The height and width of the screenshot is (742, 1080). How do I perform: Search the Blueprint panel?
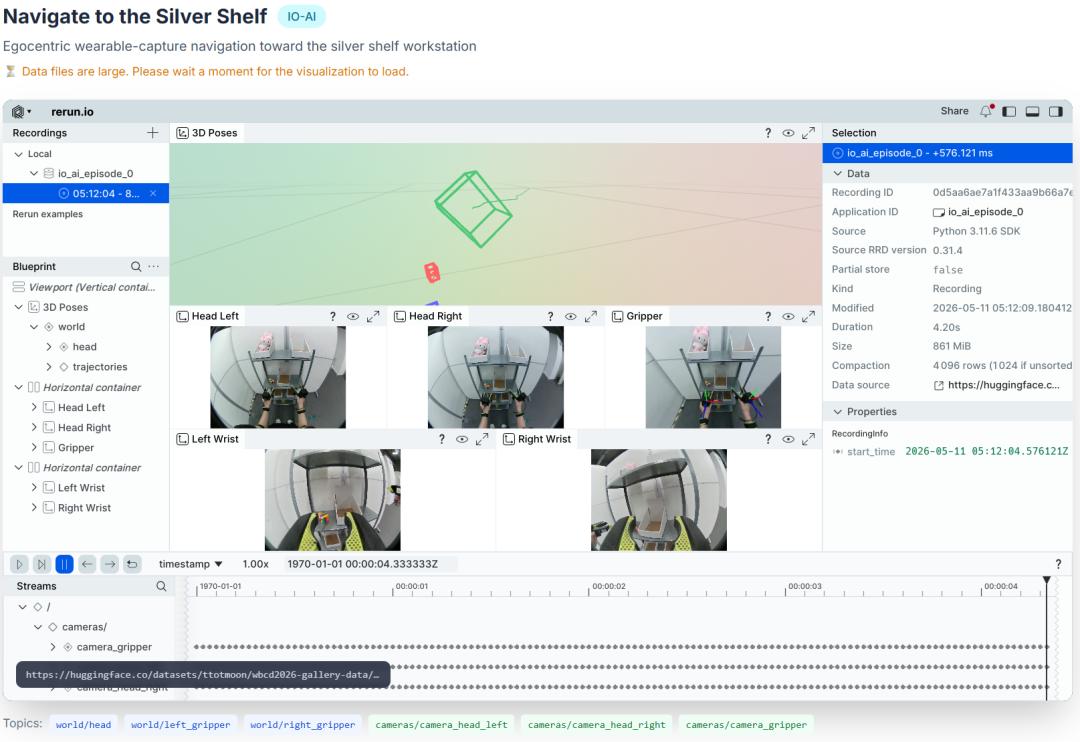coord(136,267)
